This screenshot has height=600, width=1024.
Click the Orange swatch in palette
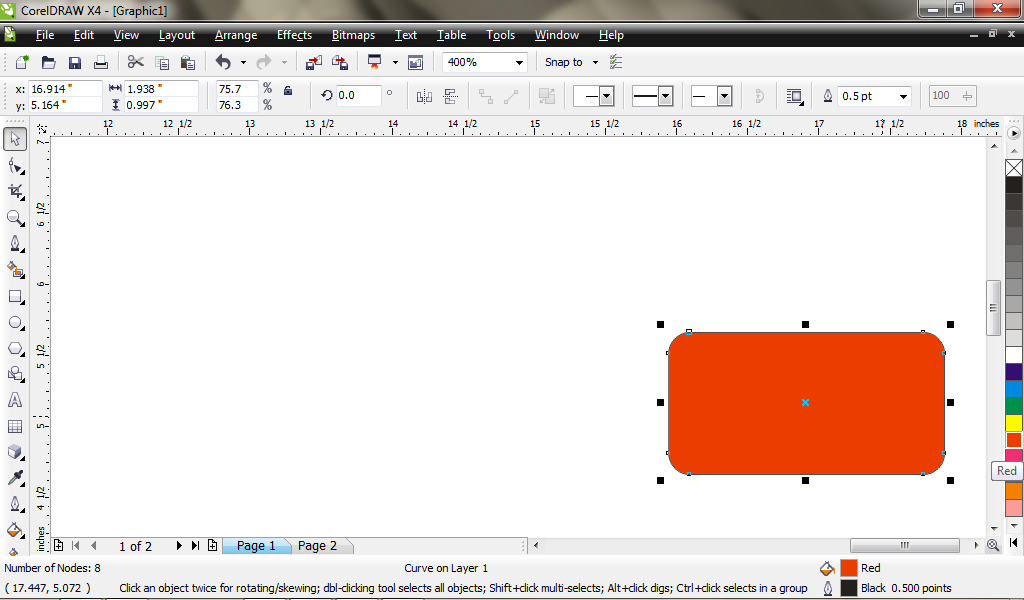click(x=1014, y=490)
